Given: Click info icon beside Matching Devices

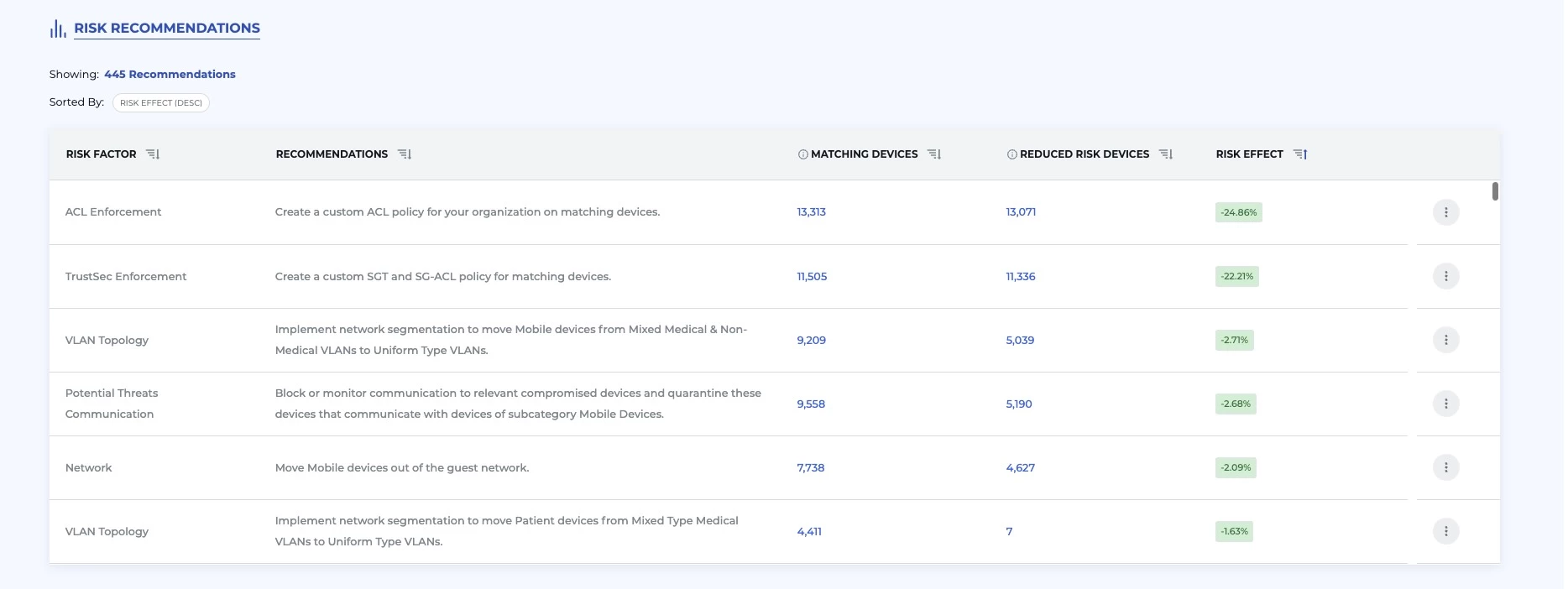Looking at the screenshot, I should (802, 154).
